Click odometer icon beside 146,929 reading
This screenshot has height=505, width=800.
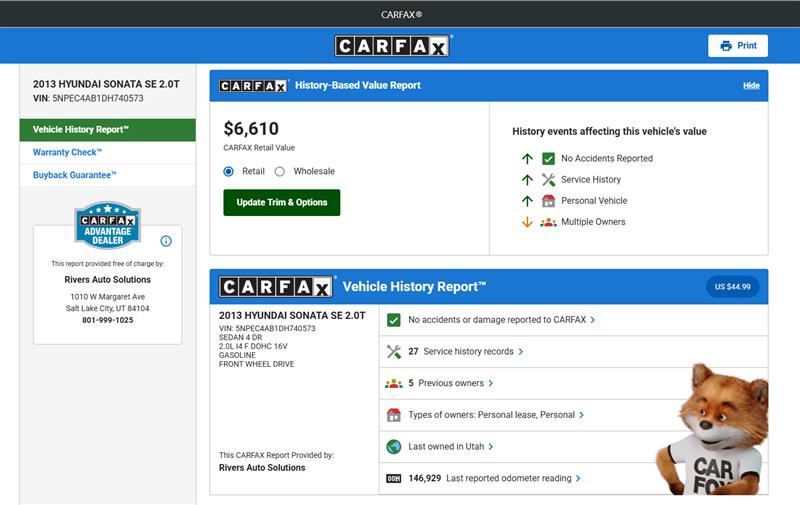pyautogui.click(x=393, y=478)
